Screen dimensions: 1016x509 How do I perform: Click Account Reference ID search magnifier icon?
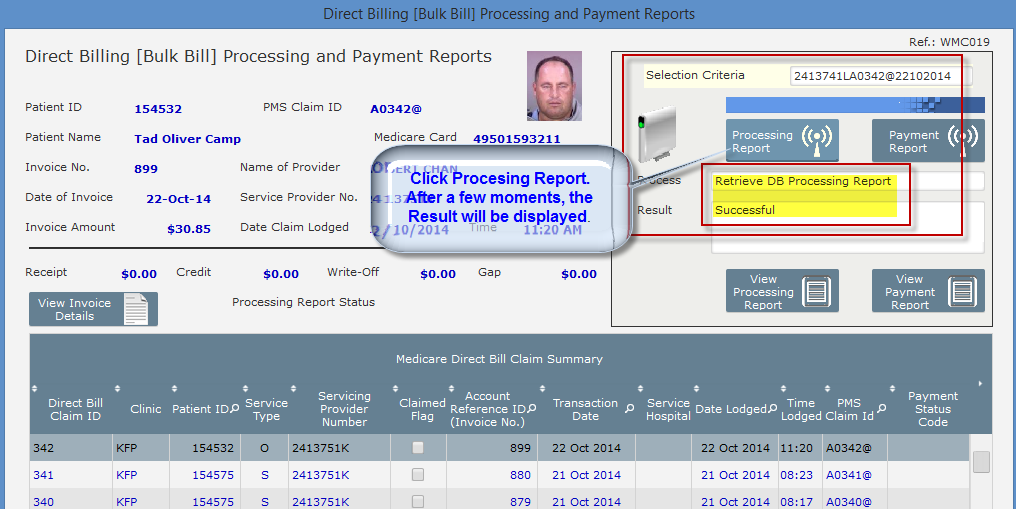point(532,409)
